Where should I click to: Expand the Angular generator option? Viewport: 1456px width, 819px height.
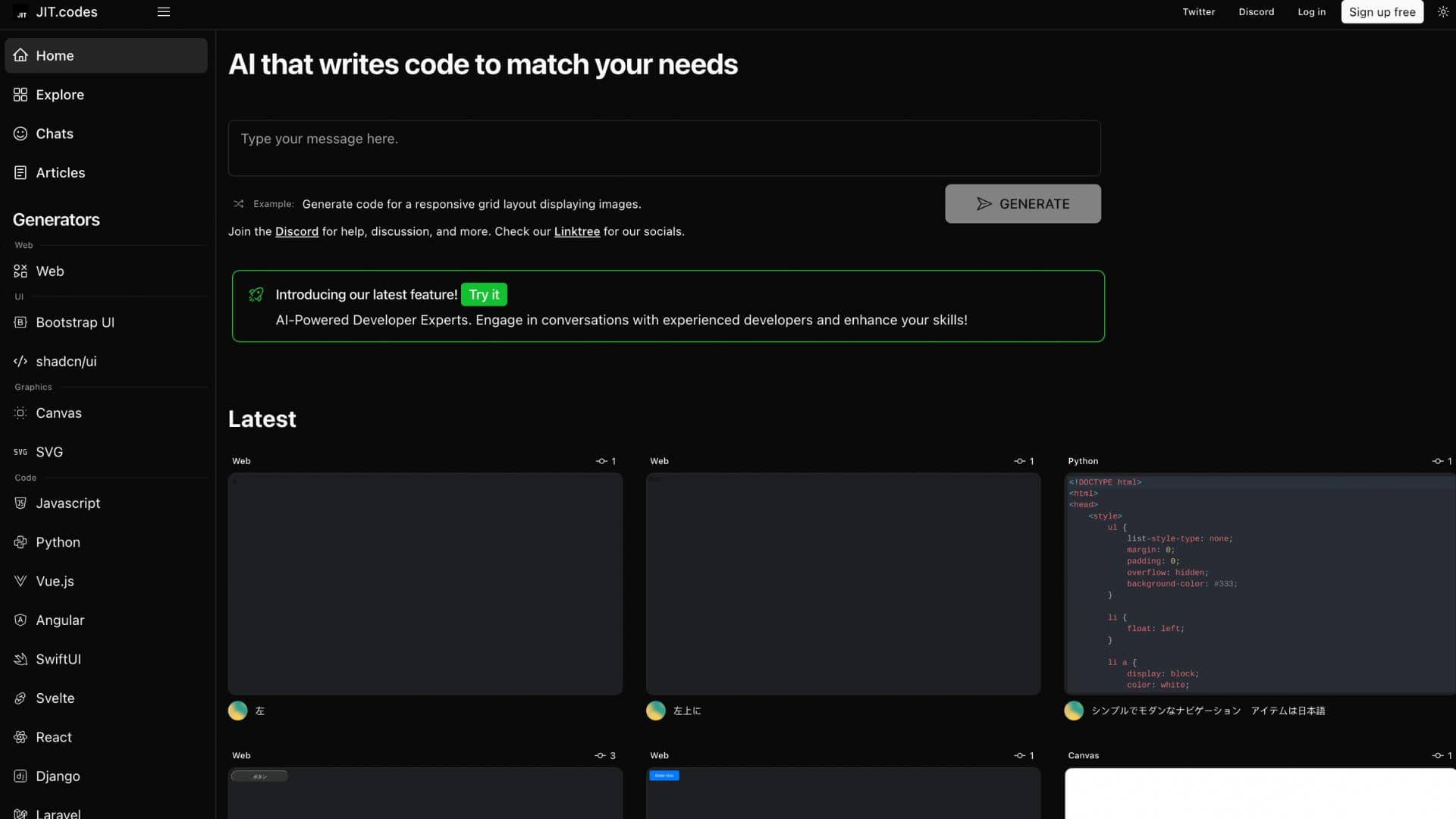pos(59,620)
